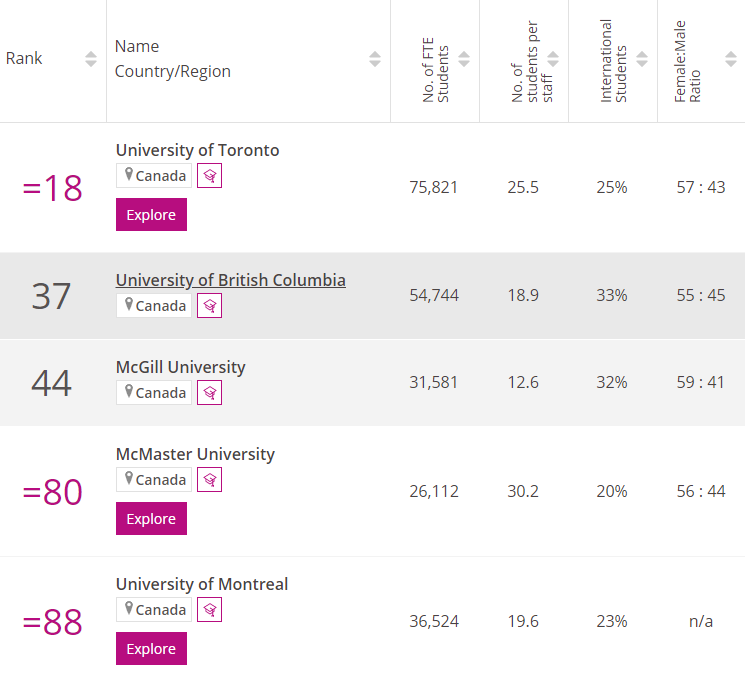Select rank =88 cell

[52, 622]
